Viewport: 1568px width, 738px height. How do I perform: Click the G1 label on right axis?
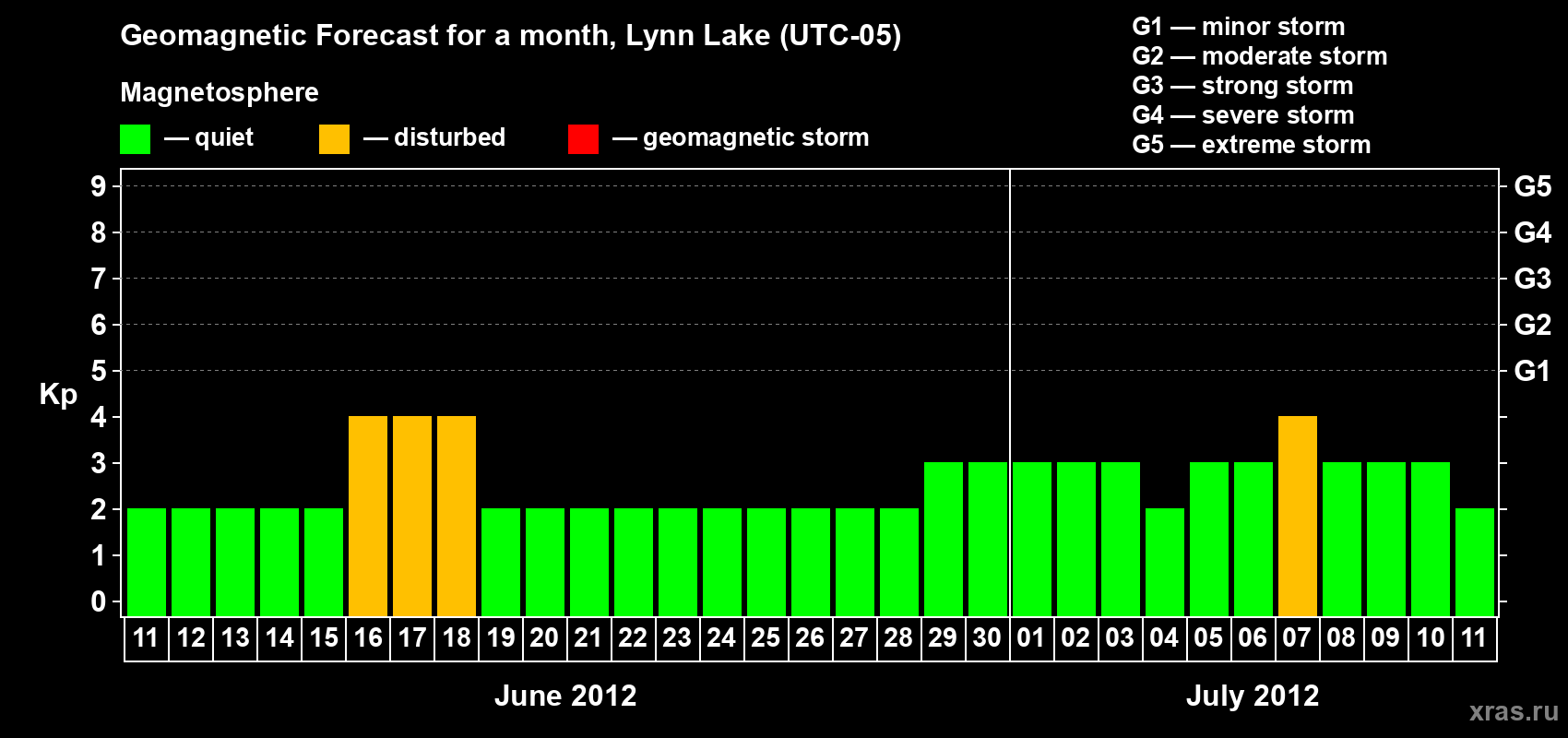(x=1533, y=371)
